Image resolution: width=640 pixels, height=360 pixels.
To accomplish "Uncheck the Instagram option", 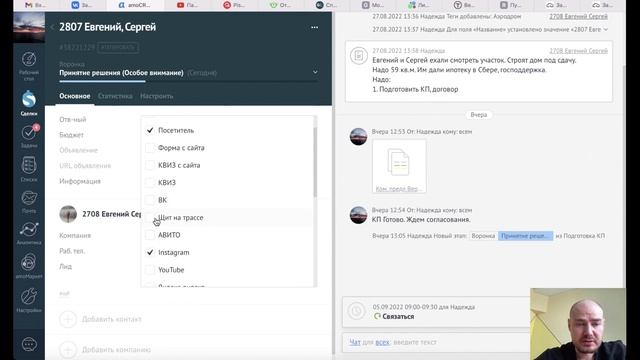I will (150, 252).
